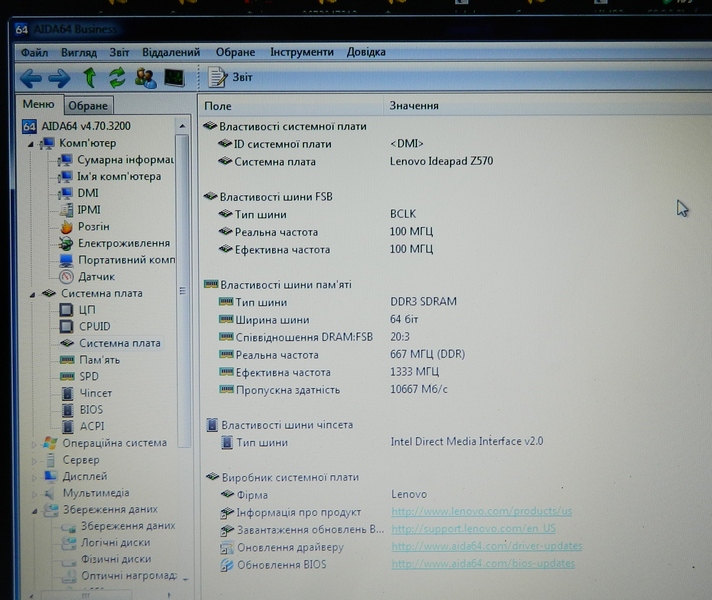The height and width of the screenshot is (600, 712).
Task: Open the Файл menu
Action: click(x=34, y=52)
